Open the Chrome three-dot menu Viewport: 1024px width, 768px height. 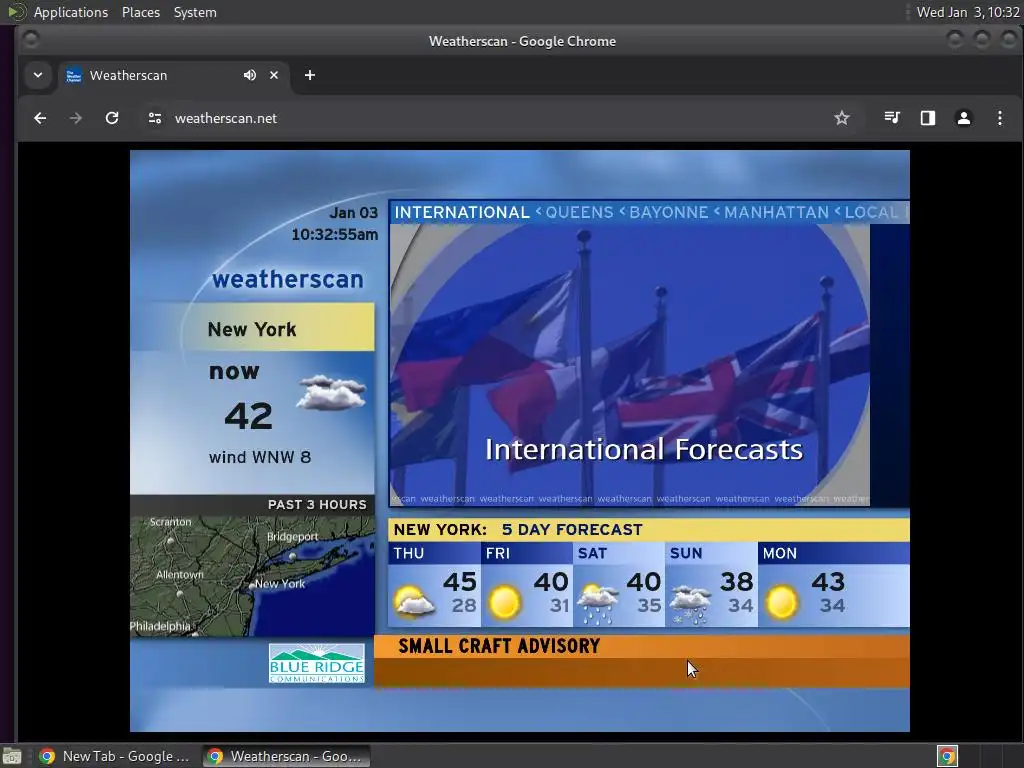click(1000, 118)
